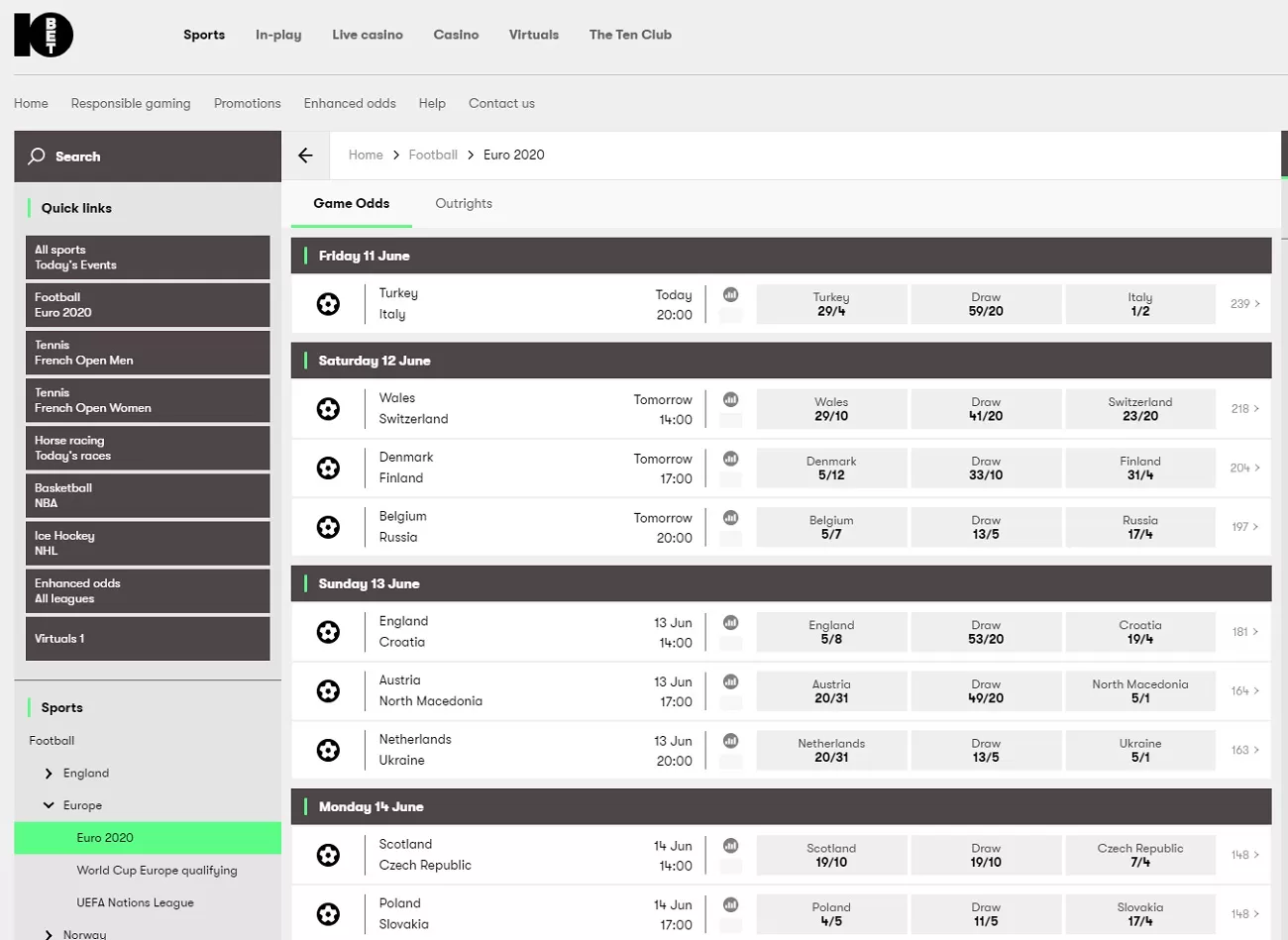Select the Game Odds tab
Screen dimensions: 1288x940
pyautogui.click(x=352, y=204)
